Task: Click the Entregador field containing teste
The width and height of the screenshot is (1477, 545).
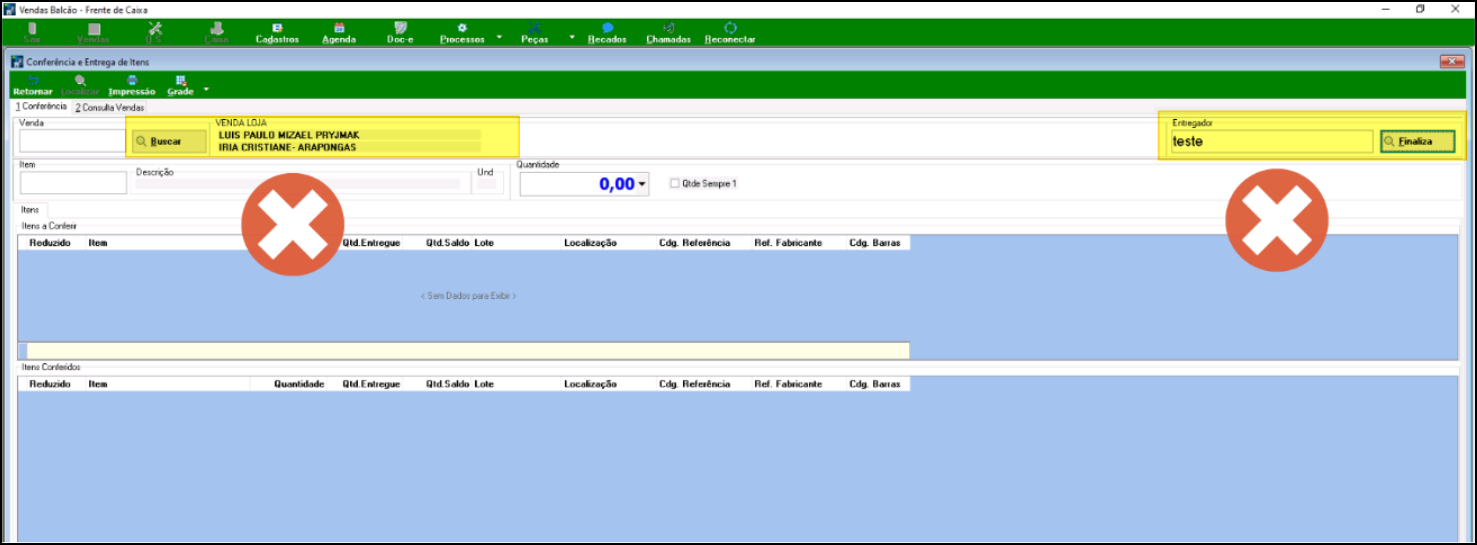Action: (1272, 142)
